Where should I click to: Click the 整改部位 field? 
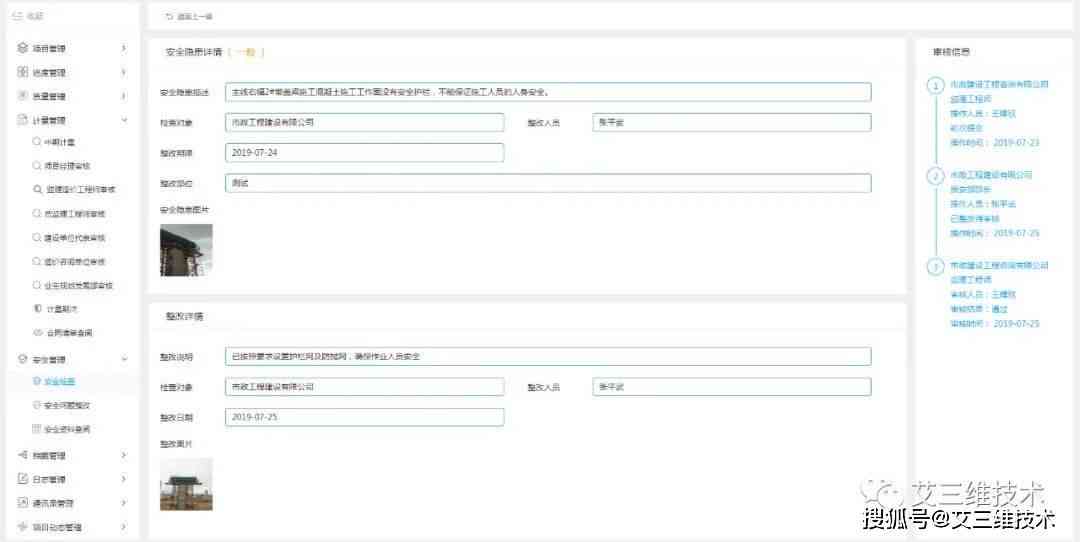(548, 183)
